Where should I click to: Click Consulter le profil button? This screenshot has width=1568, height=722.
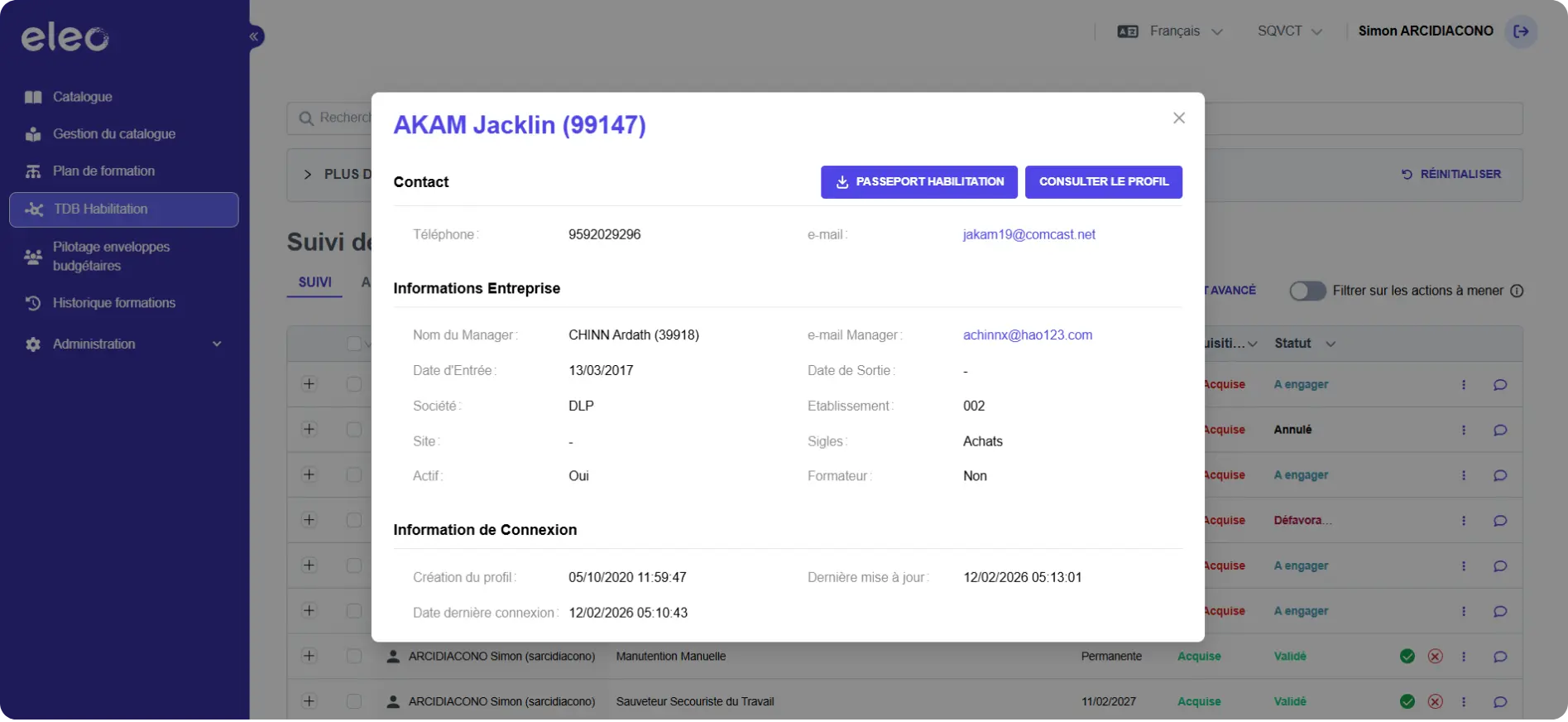point(1104,182)
